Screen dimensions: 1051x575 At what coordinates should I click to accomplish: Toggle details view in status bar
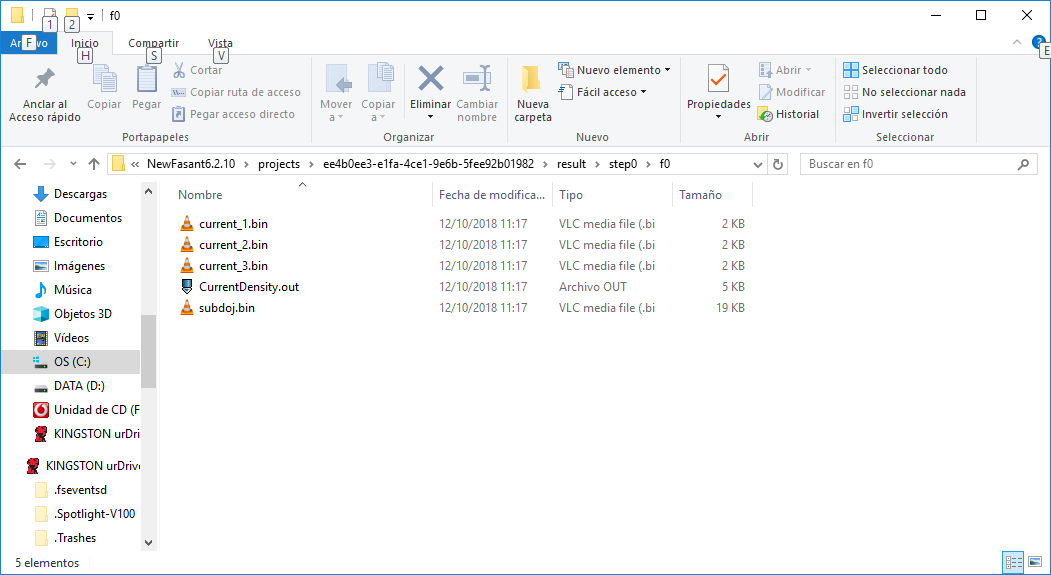(1012, 563)
